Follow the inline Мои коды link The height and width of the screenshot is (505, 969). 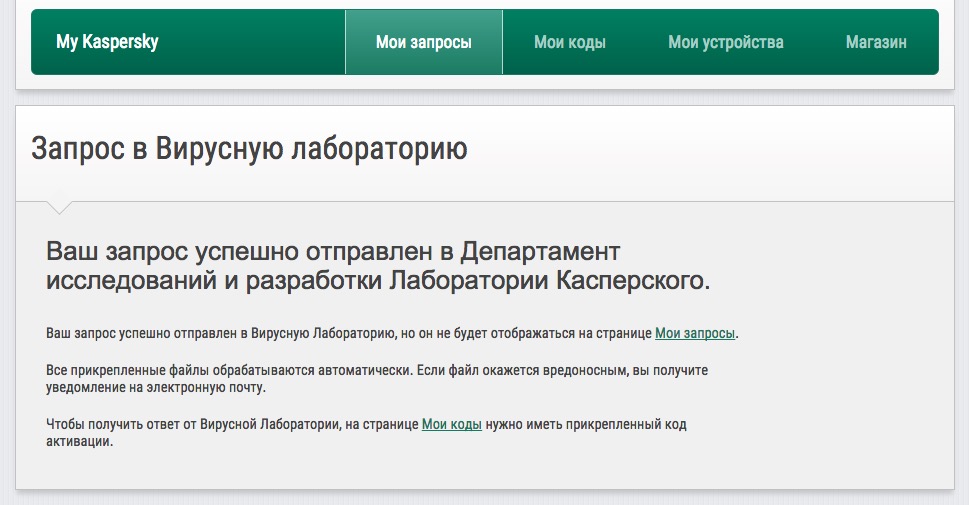(x=452, y=424)
